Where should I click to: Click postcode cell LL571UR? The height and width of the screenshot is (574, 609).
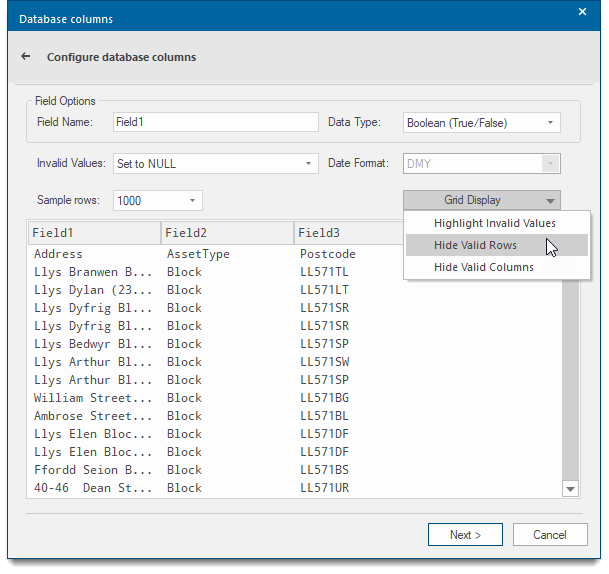pyautogui.click(x=324, y=488)
